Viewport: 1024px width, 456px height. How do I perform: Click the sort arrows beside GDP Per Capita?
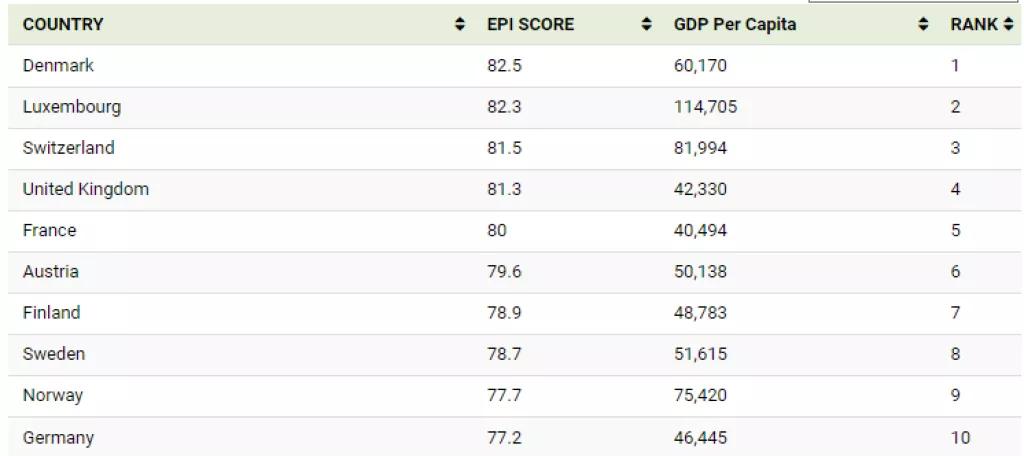point(923,24)
